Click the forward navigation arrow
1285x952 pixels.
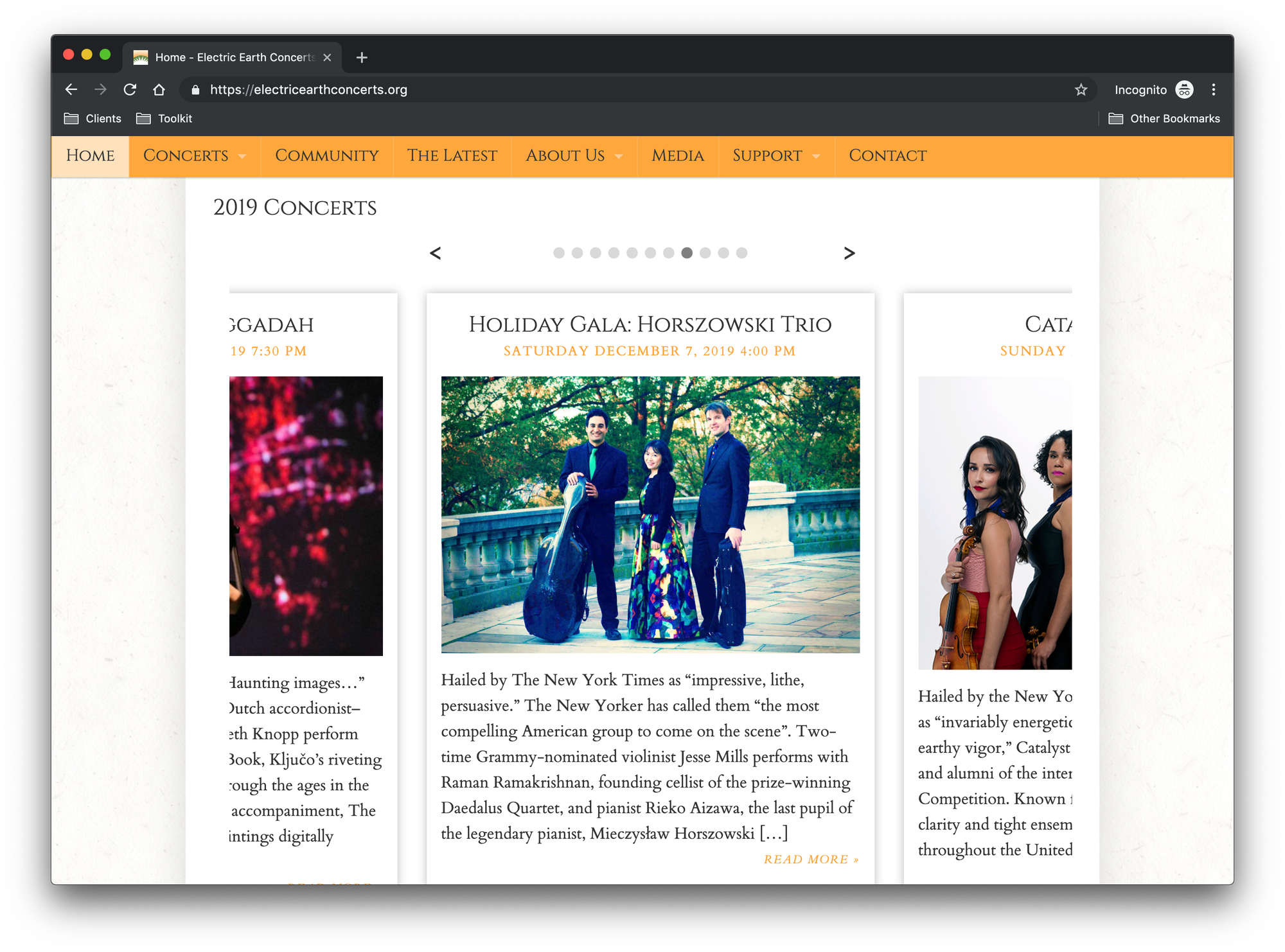101,89
